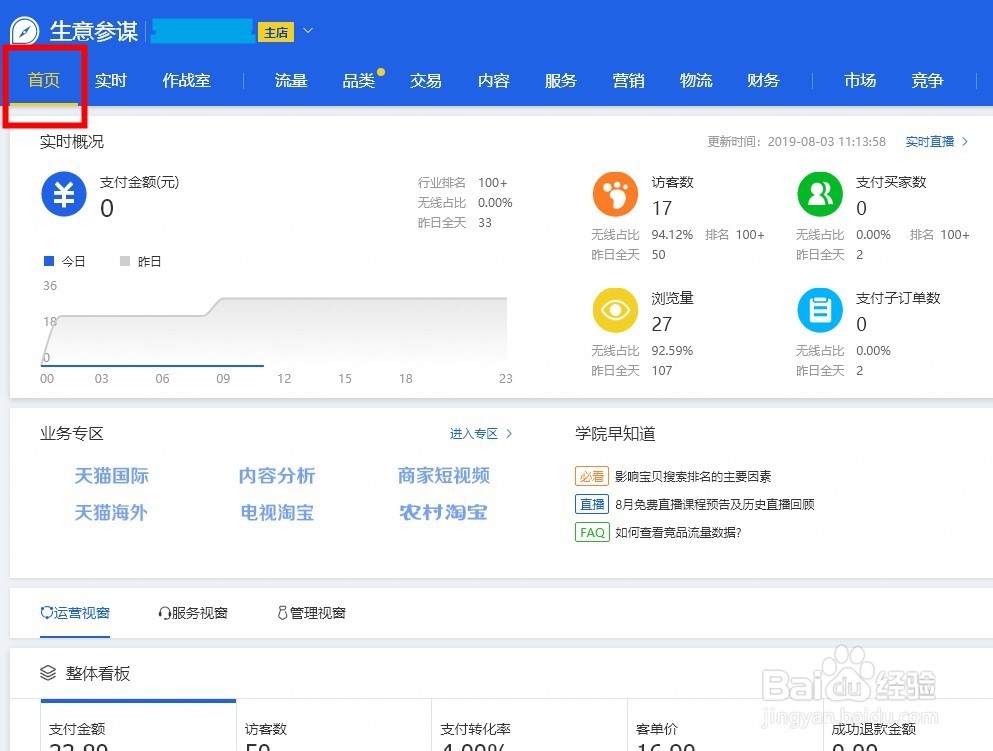Select the 支付转化率 card in 整体看板
This screenshot has height=751, width=993.
[529, 726]
